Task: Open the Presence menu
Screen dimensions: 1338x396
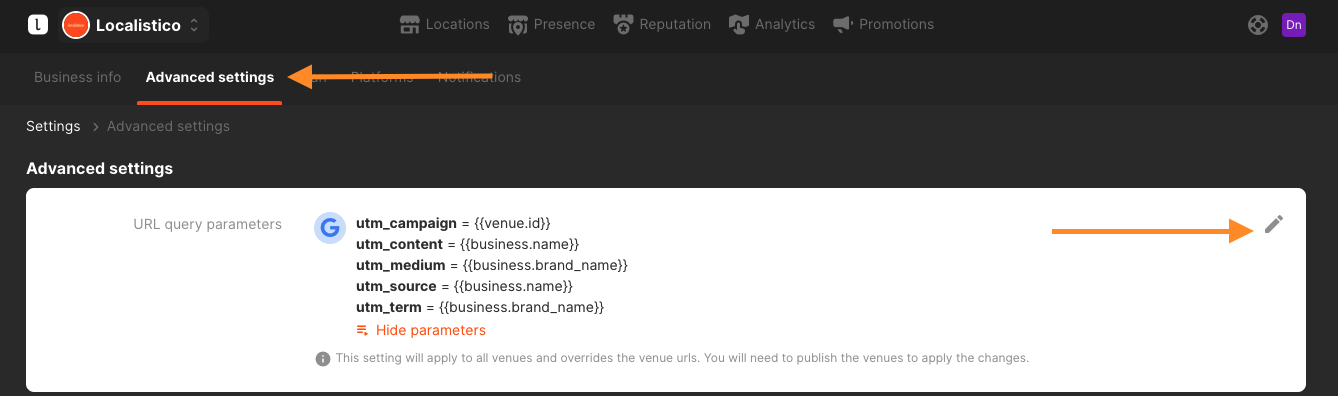Action: pyautogui.click(x=551, y=24)
